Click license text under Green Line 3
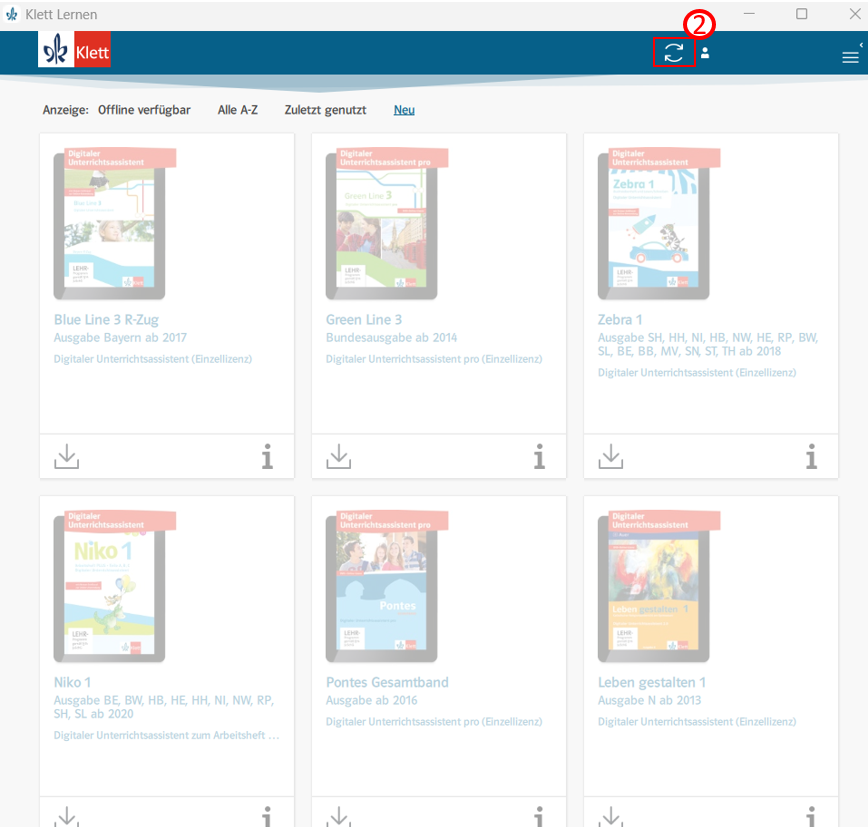The height and width of the screenshot is (827, 868). click(x=434, y=359)
